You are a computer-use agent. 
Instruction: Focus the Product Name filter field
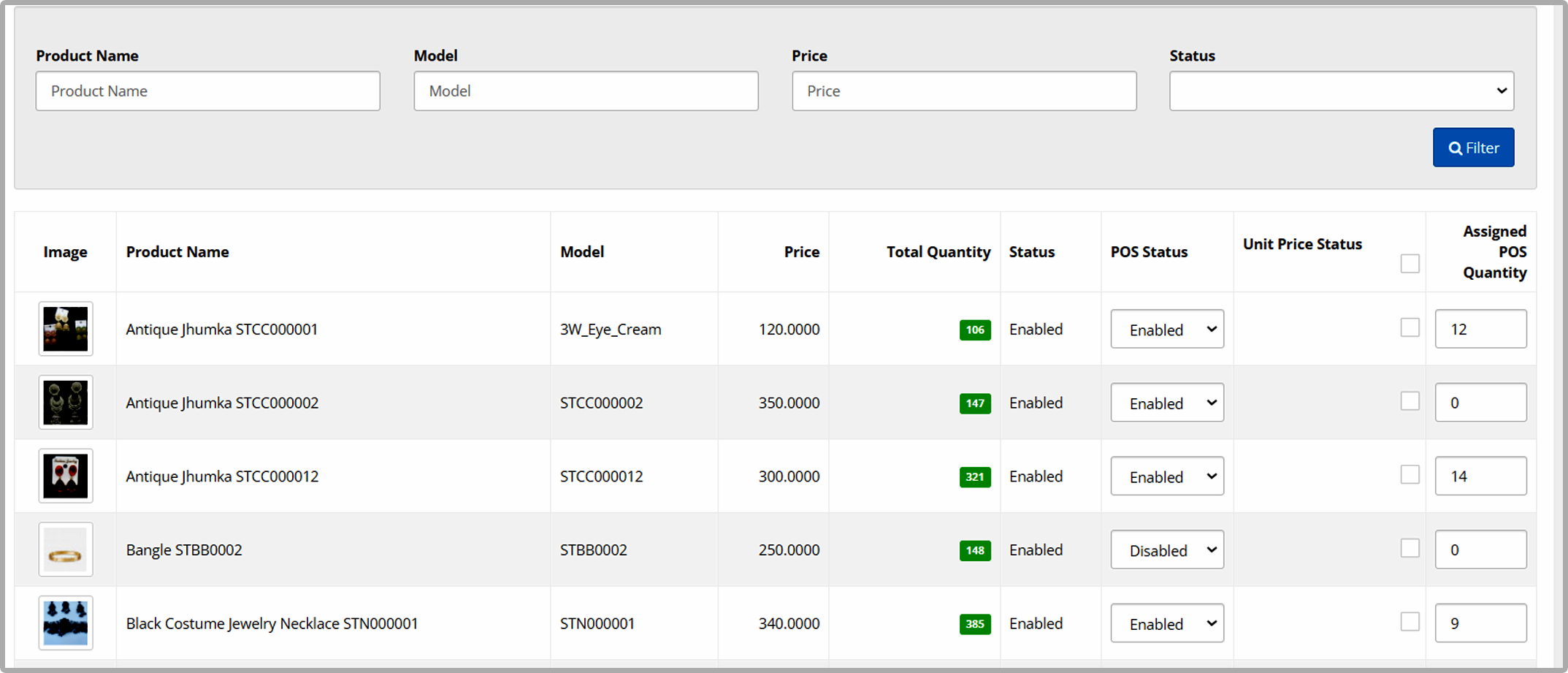tap(208, 91)
